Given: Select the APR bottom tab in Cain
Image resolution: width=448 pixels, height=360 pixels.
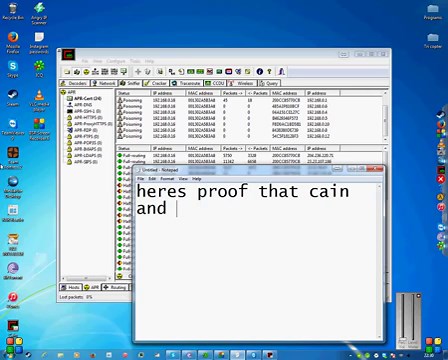Looking at the screenshot, I should pyautogui.click(x=92, y=287).
